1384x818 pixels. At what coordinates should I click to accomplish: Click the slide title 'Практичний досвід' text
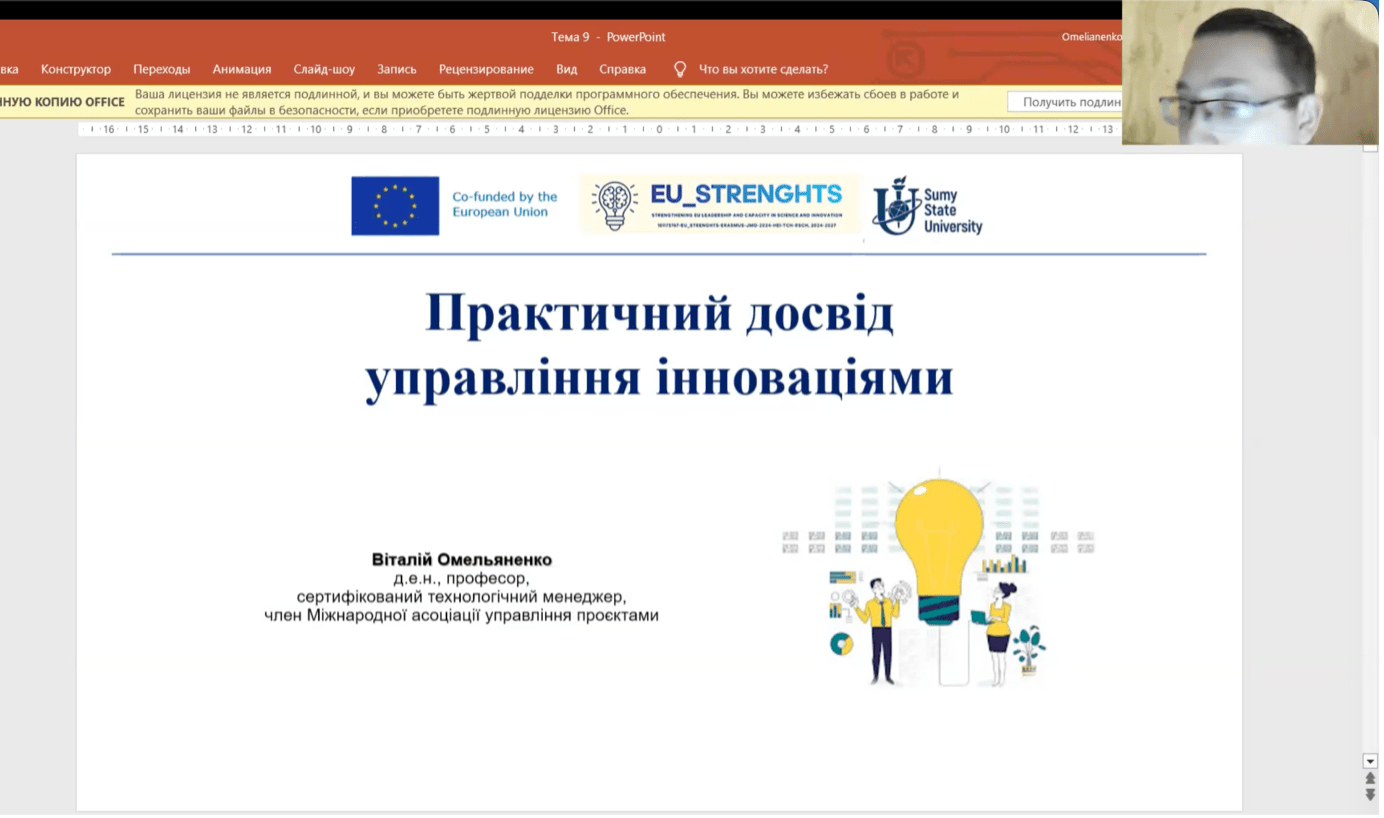pos(659,313)
